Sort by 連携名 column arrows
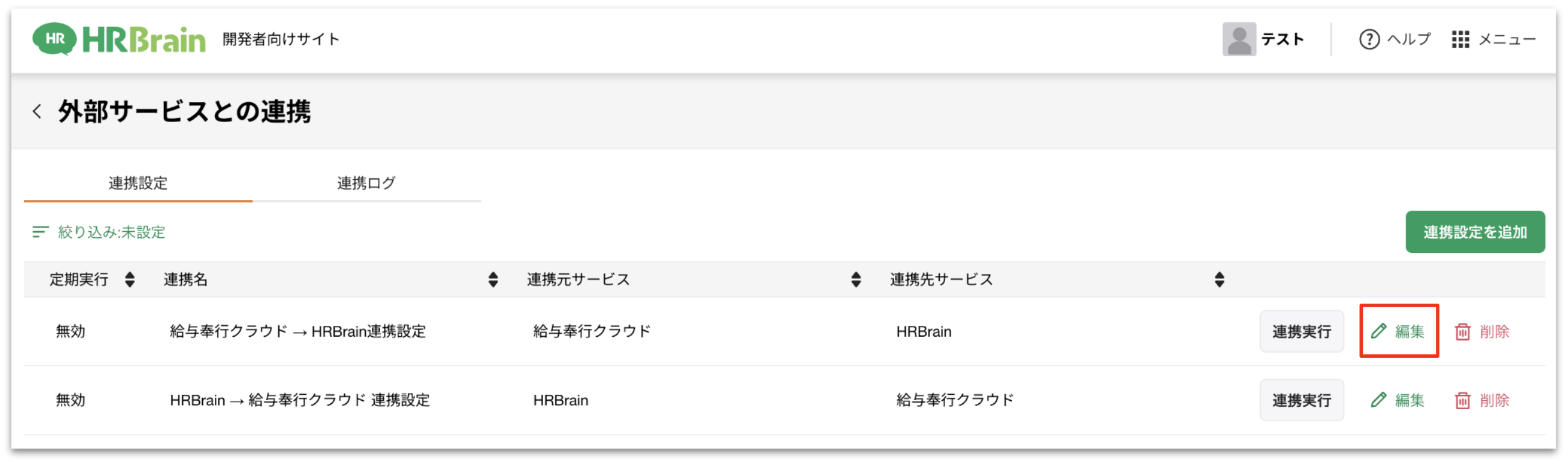This screenshot has width=1568, height=472. click(493, 279)
